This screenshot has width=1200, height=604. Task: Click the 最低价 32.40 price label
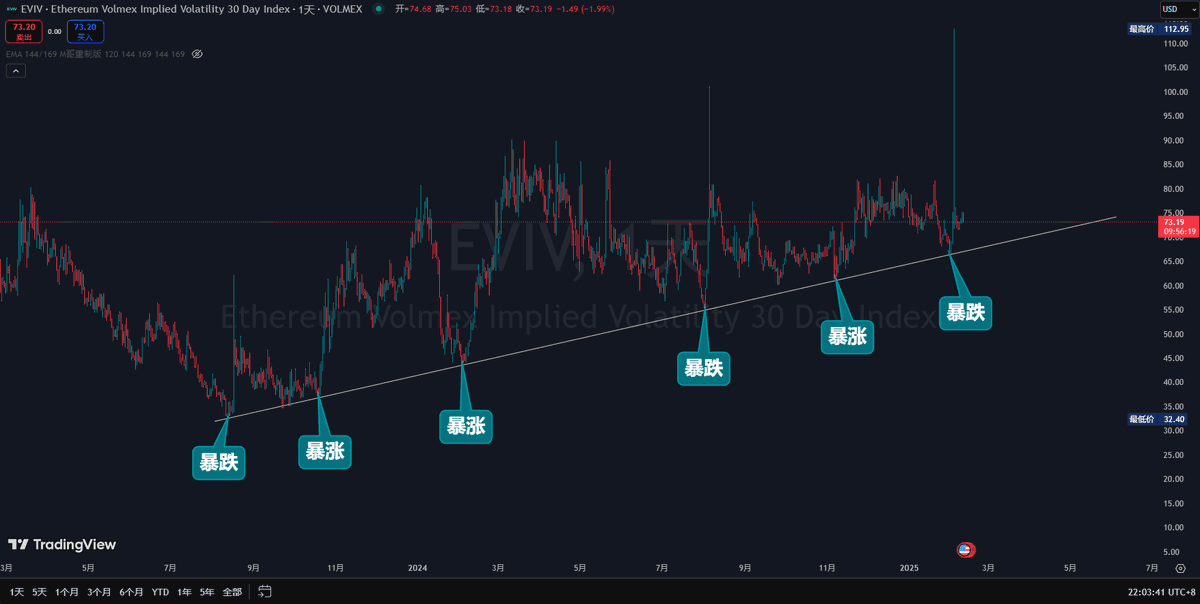(x=1158, y=420)
